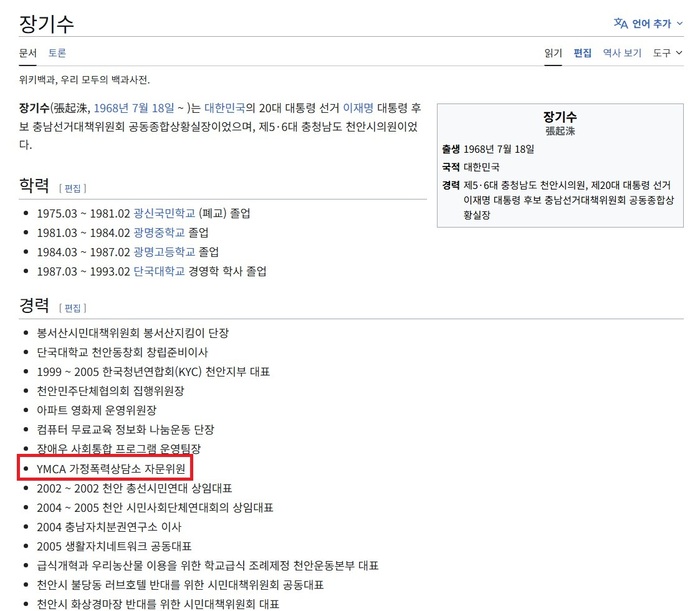Click the highlighted YMCA 가정폭력상담소 자문위원 entry
Image resolution: width=700 pixels, height=611 pixels.
[112, 468]
